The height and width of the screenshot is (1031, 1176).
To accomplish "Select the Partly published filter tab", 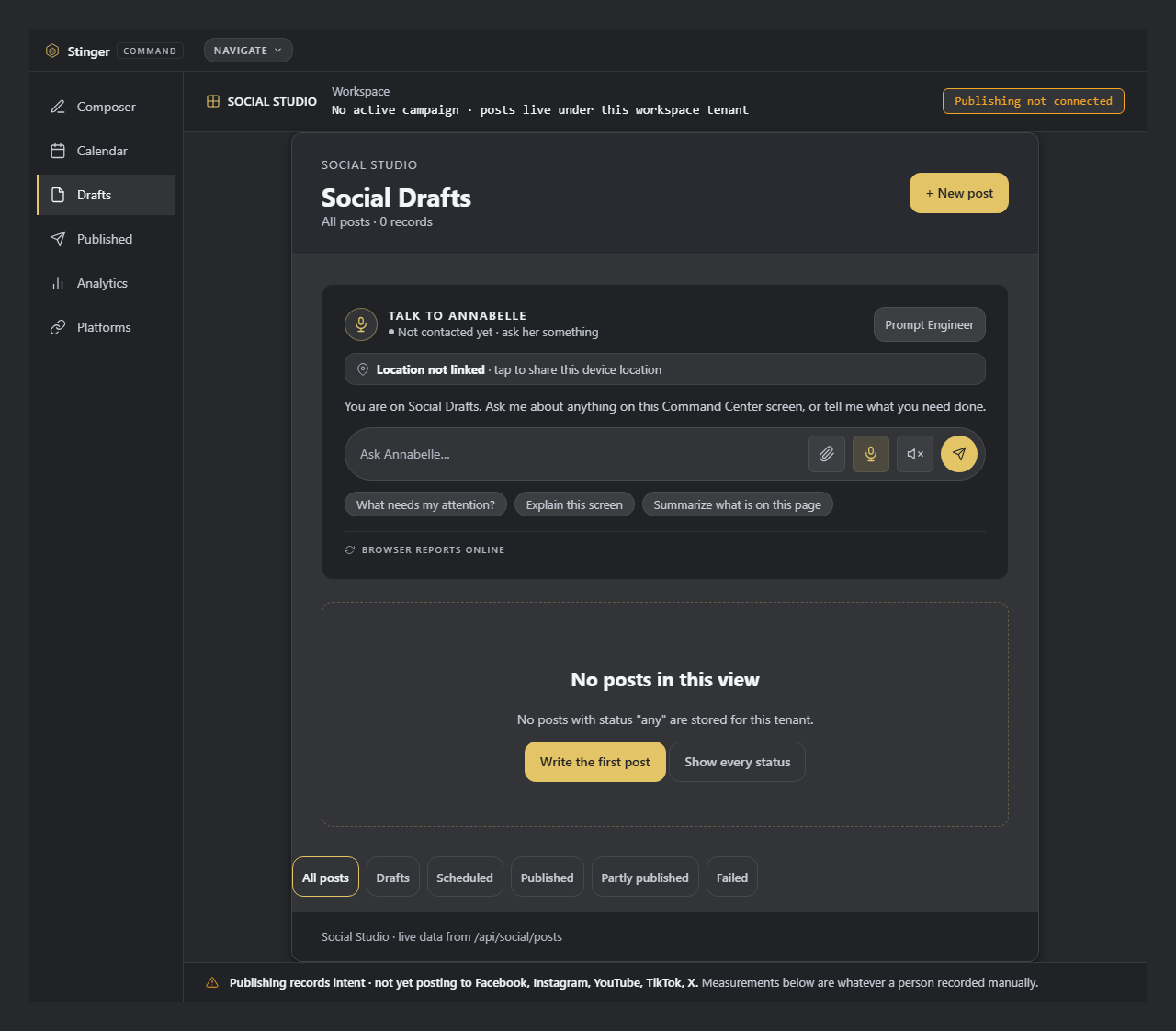I will 645,877.
